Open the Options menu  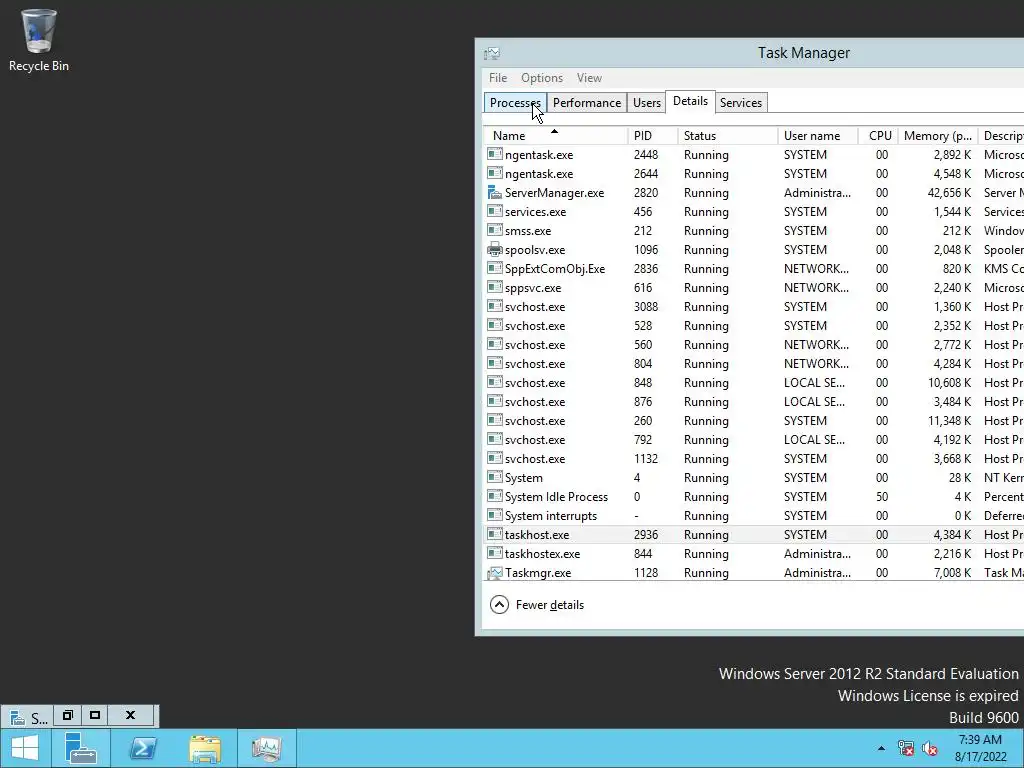click(x=541, y=78)
